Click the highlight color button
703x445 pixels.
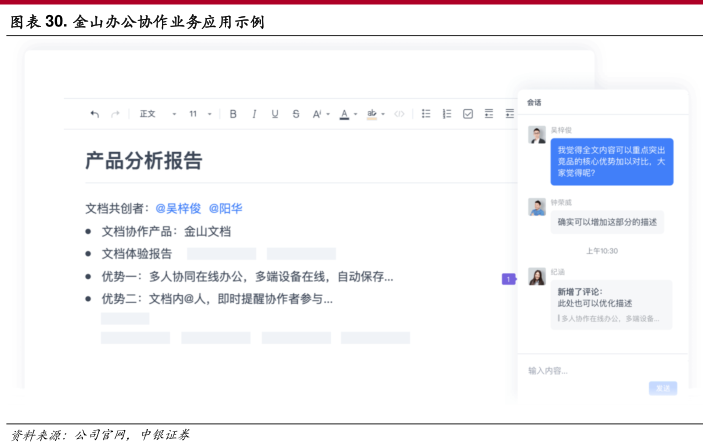(x=372, y=114)
